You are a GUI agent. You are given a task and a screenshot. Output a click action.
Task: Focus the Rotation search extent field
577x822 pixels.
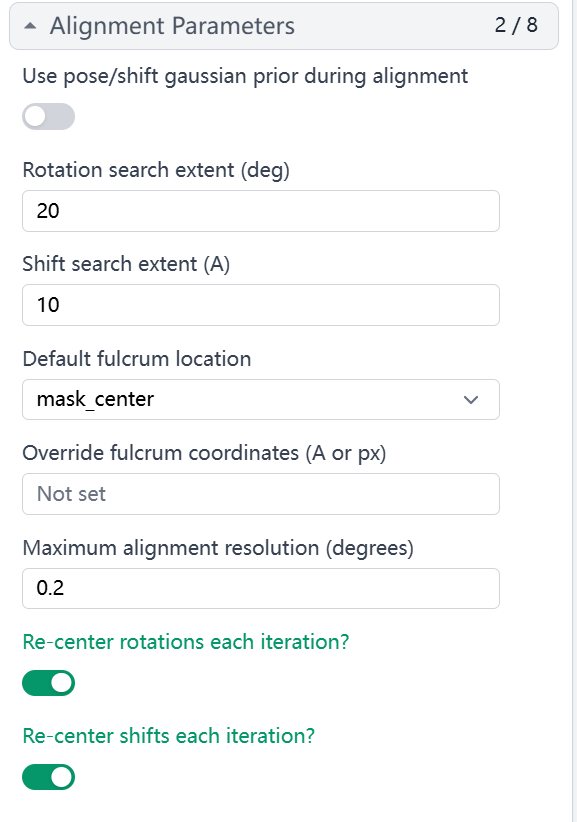[260, 211]
